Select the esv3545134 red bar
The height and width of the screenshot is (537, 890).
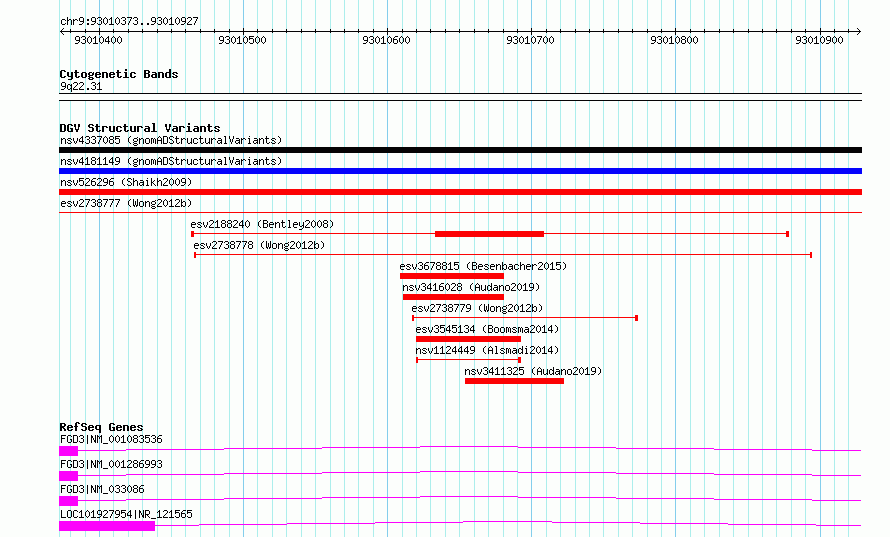tap(468, 339)
